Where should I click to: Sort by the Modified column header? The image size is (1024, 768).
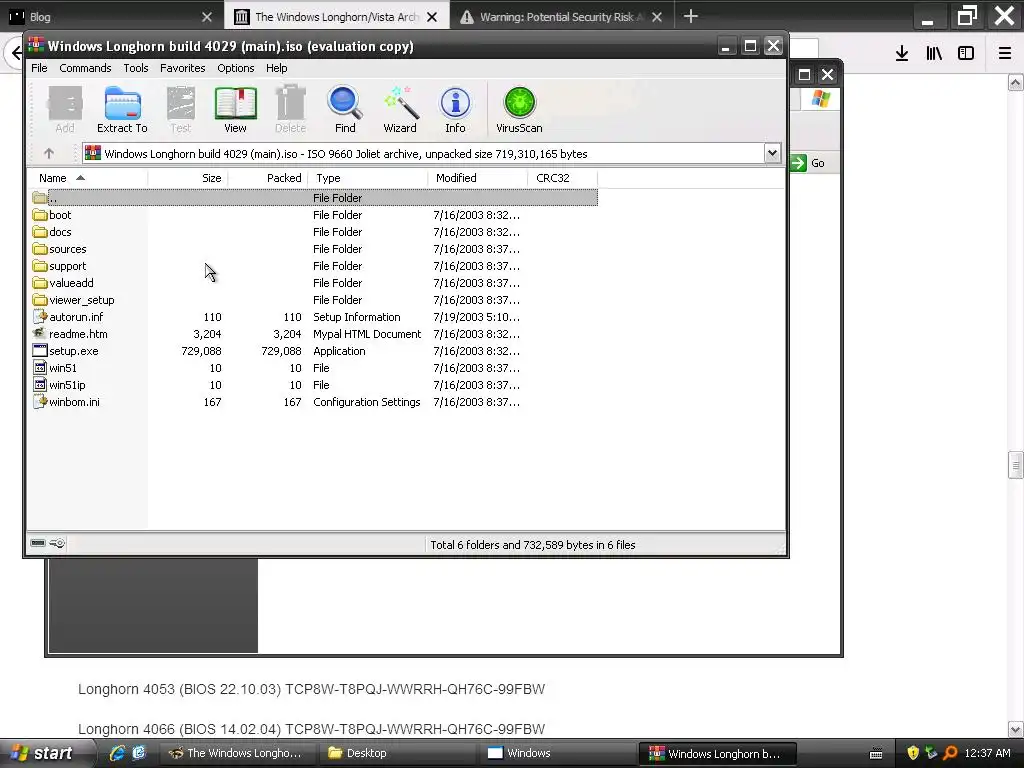click(x=477, y=178)
